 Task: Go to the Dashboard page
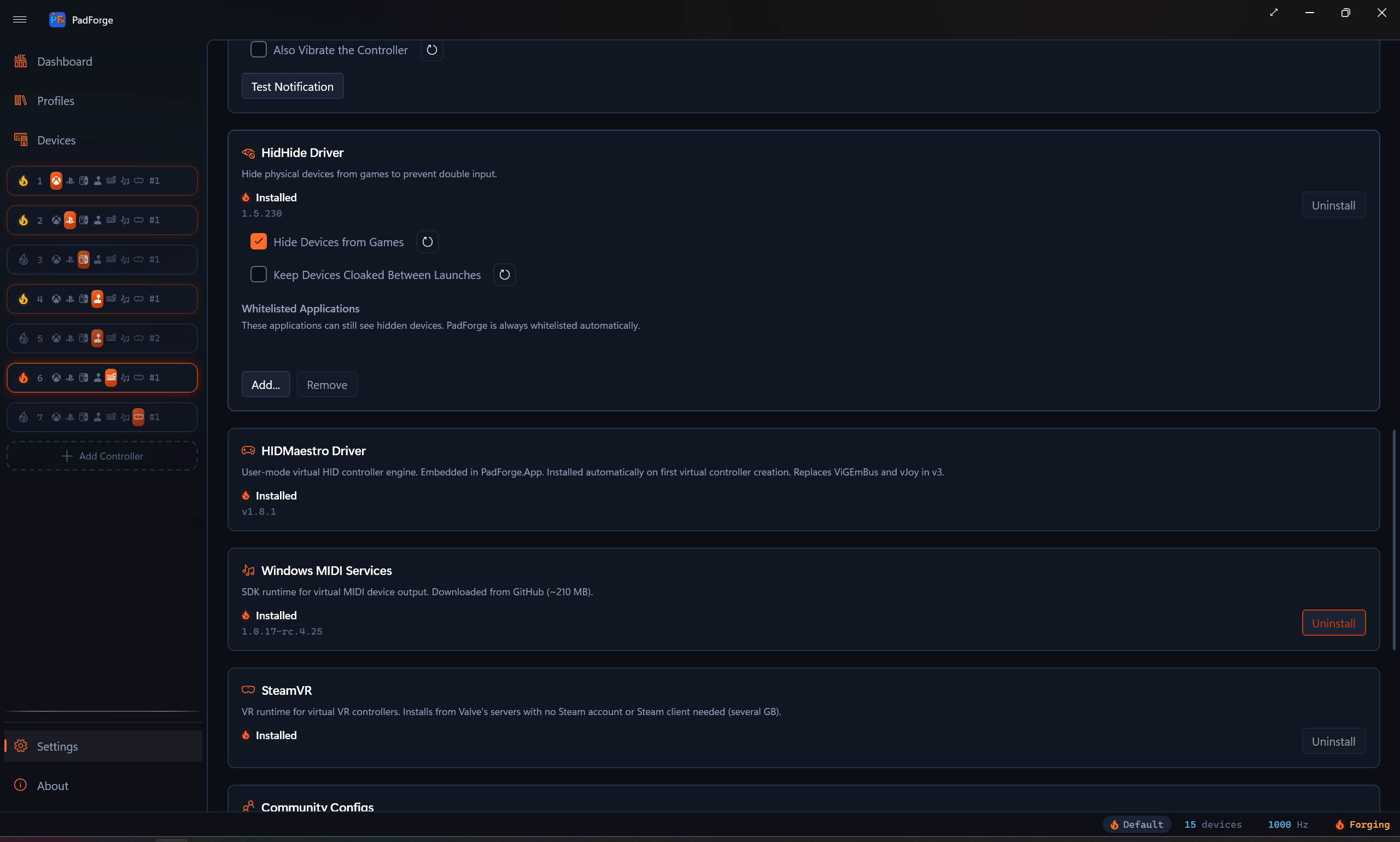103,61
